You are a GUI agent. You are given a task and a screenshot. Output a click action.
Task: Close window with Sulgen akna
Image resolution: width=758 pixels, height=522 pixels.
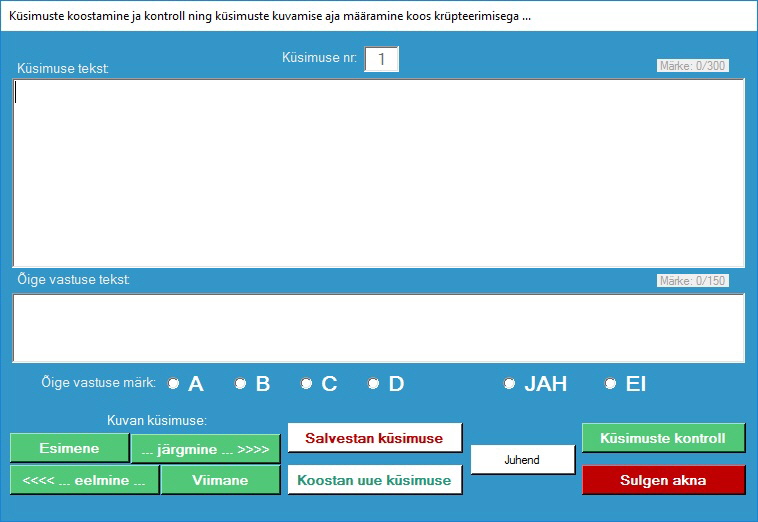click(663, 480)
